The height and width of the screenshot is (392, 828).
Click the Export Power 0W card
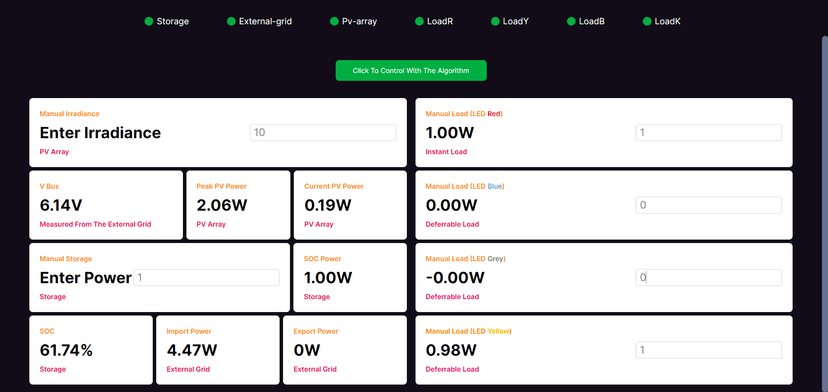(x=345, y=350)
